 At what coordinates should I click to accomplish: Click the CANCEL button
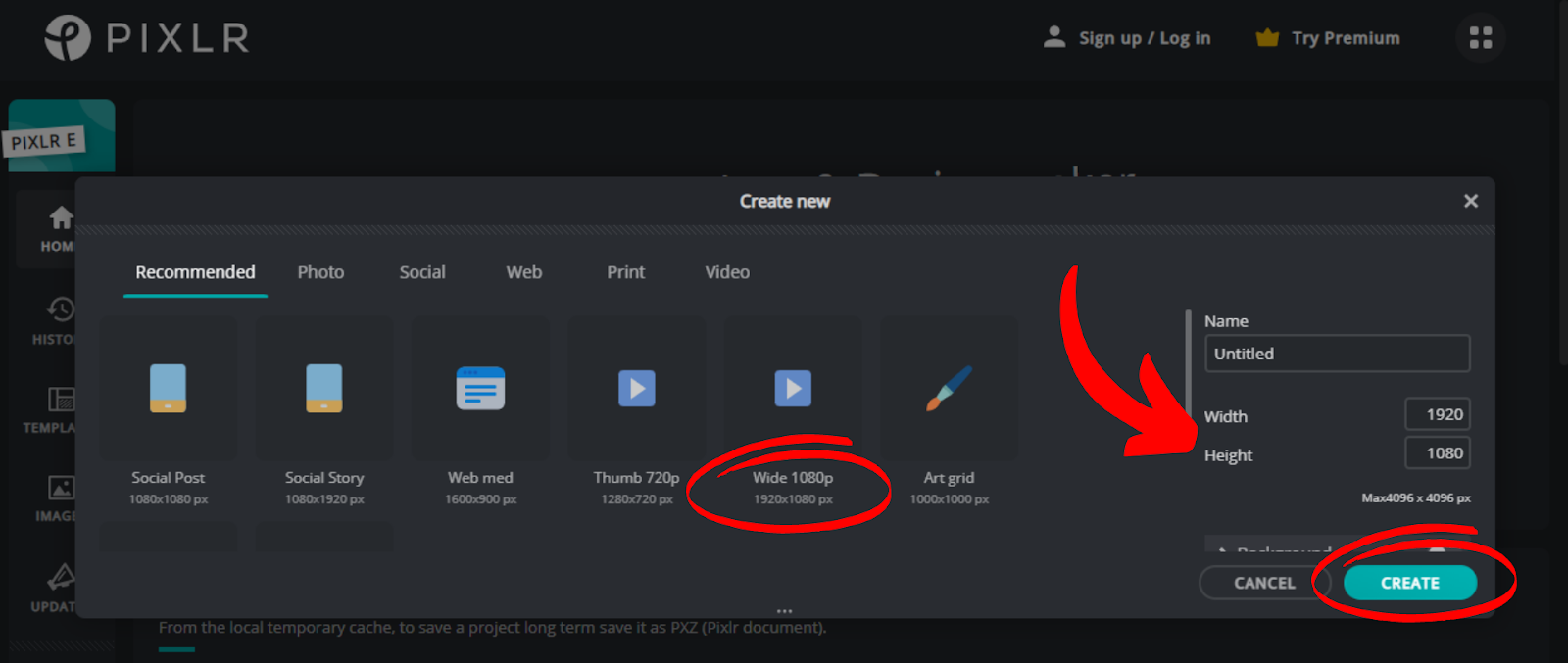point(1264,583)
